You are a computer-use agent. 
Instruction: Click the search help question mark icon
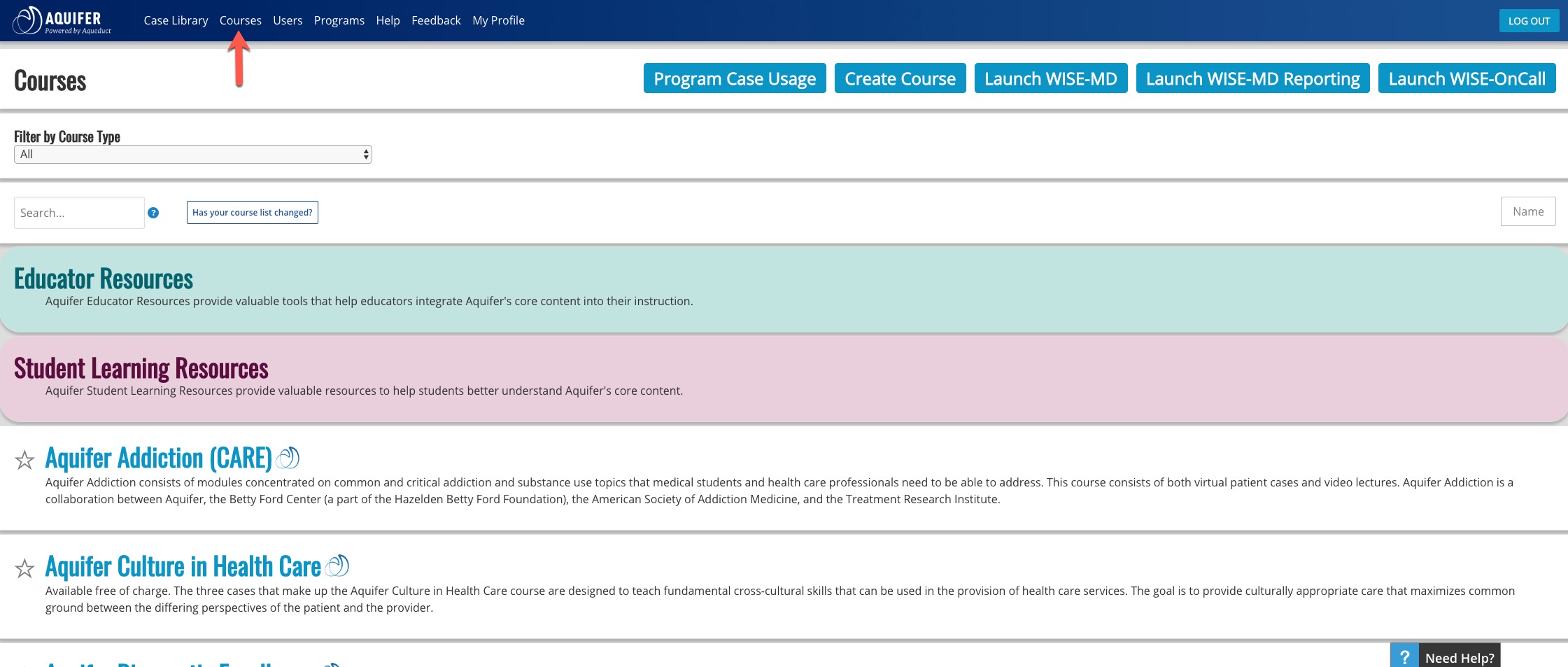click(153, 213)
